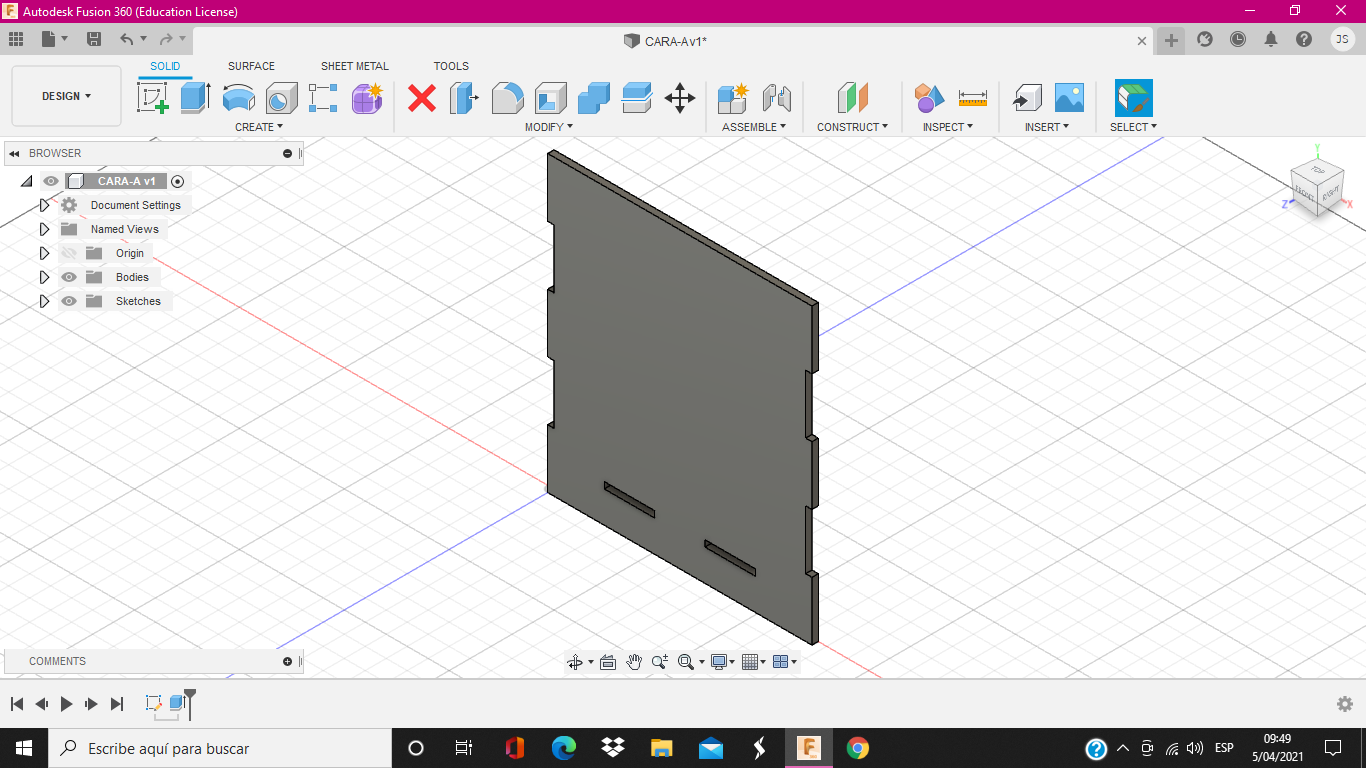Select the Hole tool
Screen dimensions: 1366x768
coord(281,98)
